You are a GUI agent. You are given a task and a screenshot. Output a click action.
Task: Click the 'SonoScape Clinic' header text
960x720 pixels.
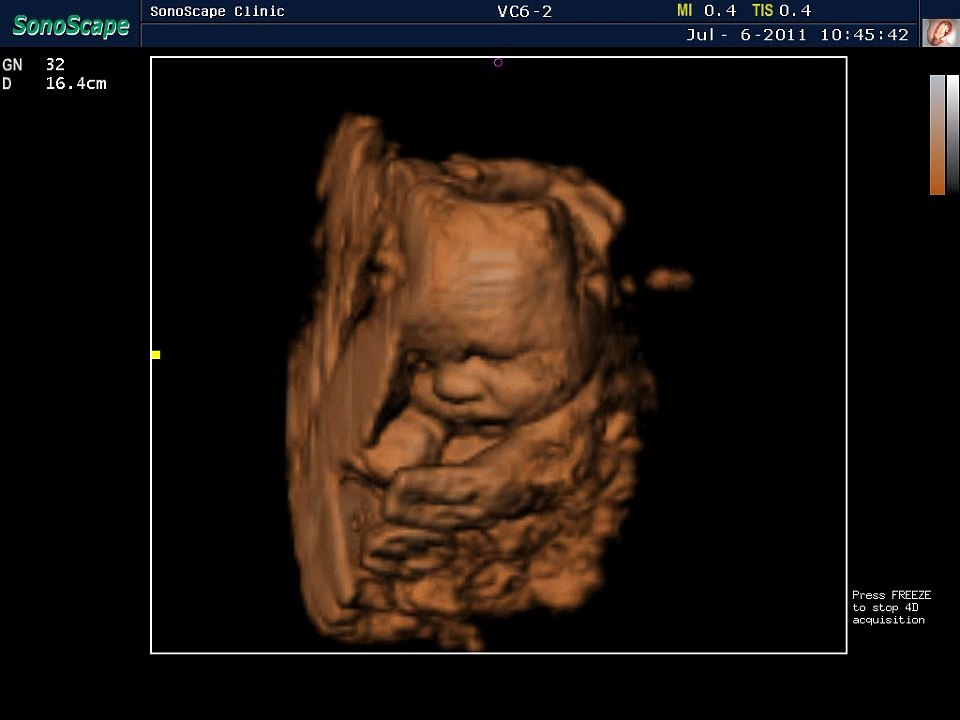point(217,11)
